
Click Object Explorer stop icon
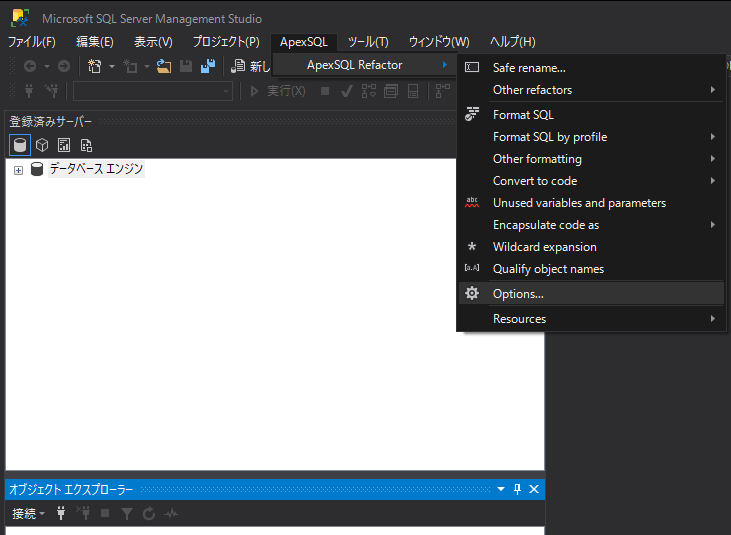coord(105,514)
